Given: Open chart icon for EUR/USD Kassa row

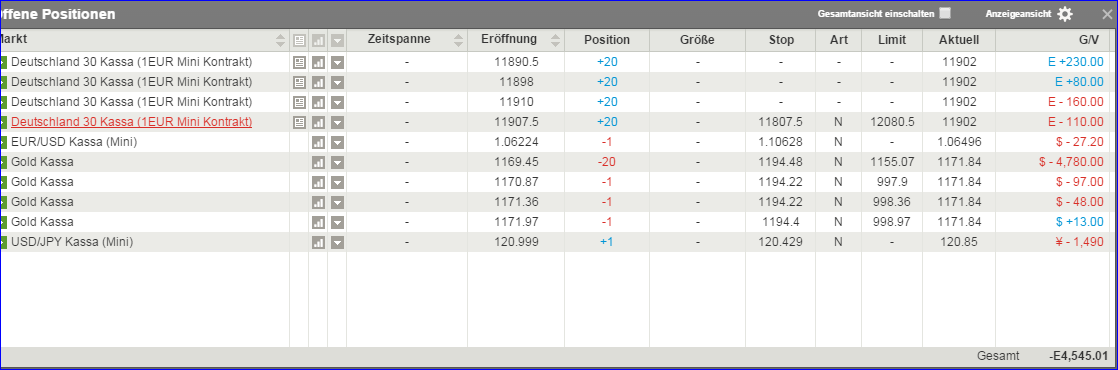Looking at the screenshot, I should tap(318, 143).
